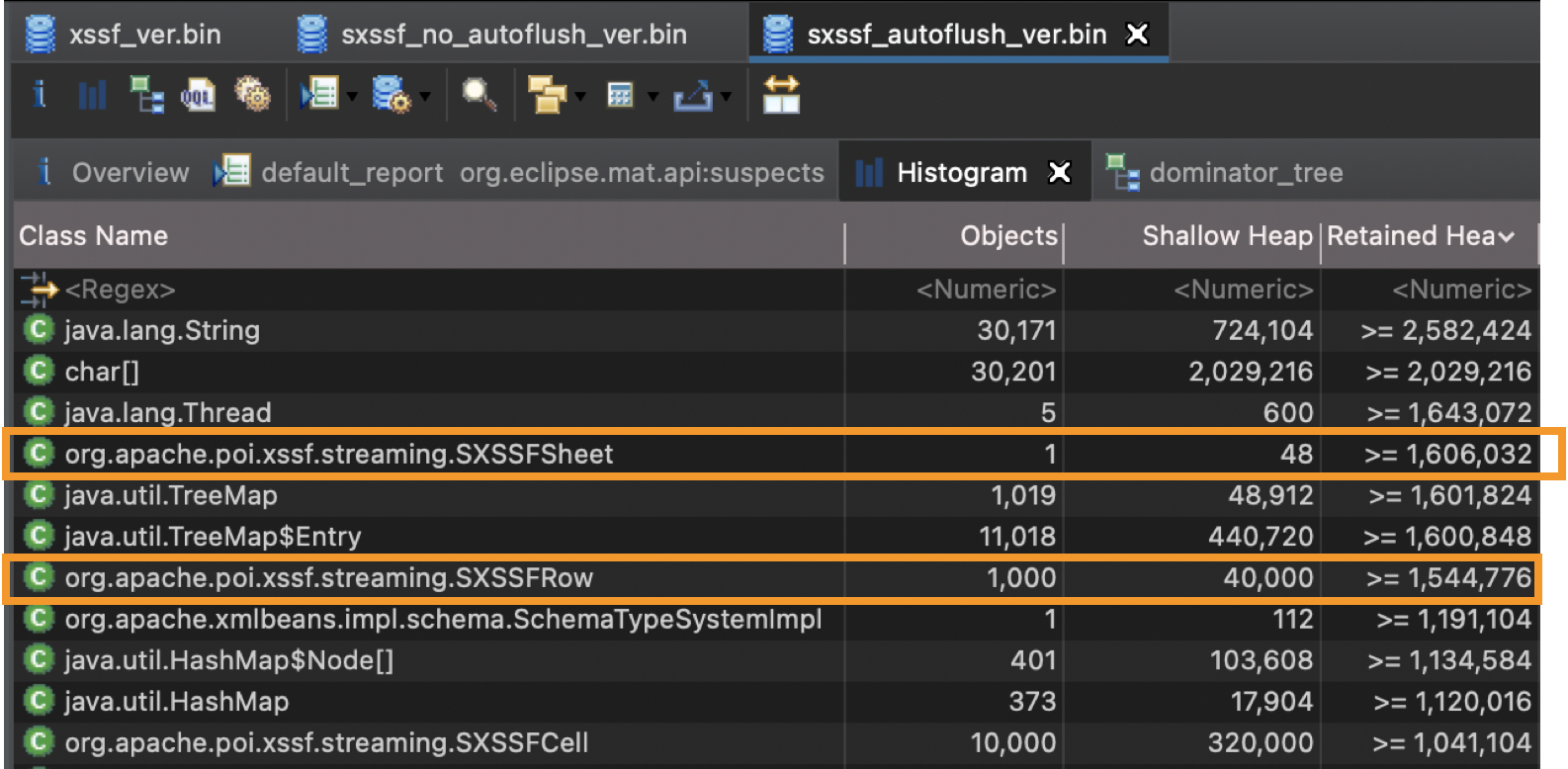This screenshot has width=1568, height=769.
Task: Click the class icon beside char[]
Action: click(39, 372)
